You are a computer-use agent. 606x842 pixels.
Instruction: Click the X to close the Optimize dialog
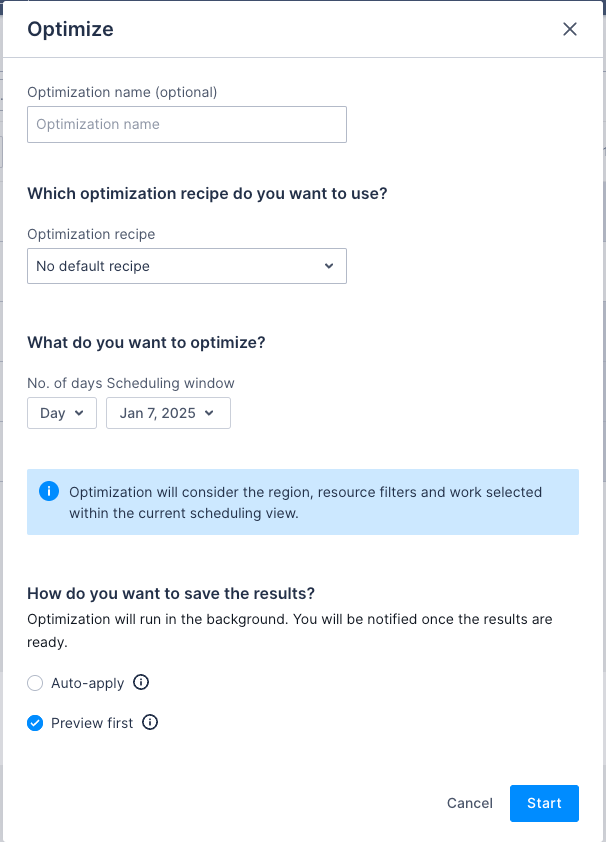(x=570, y=29)
